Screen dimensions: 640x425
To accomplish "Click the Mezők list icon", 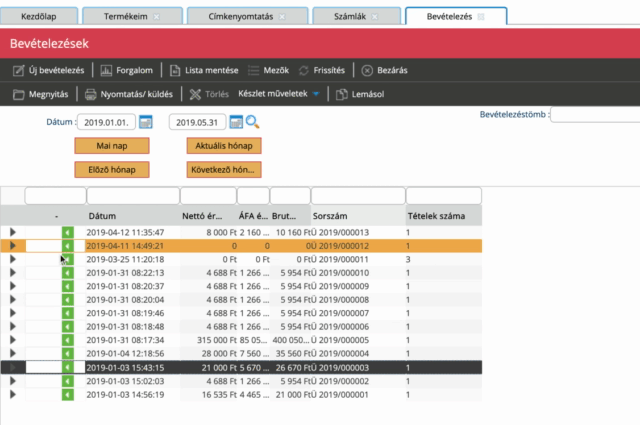I will click(x=253, y=71).
